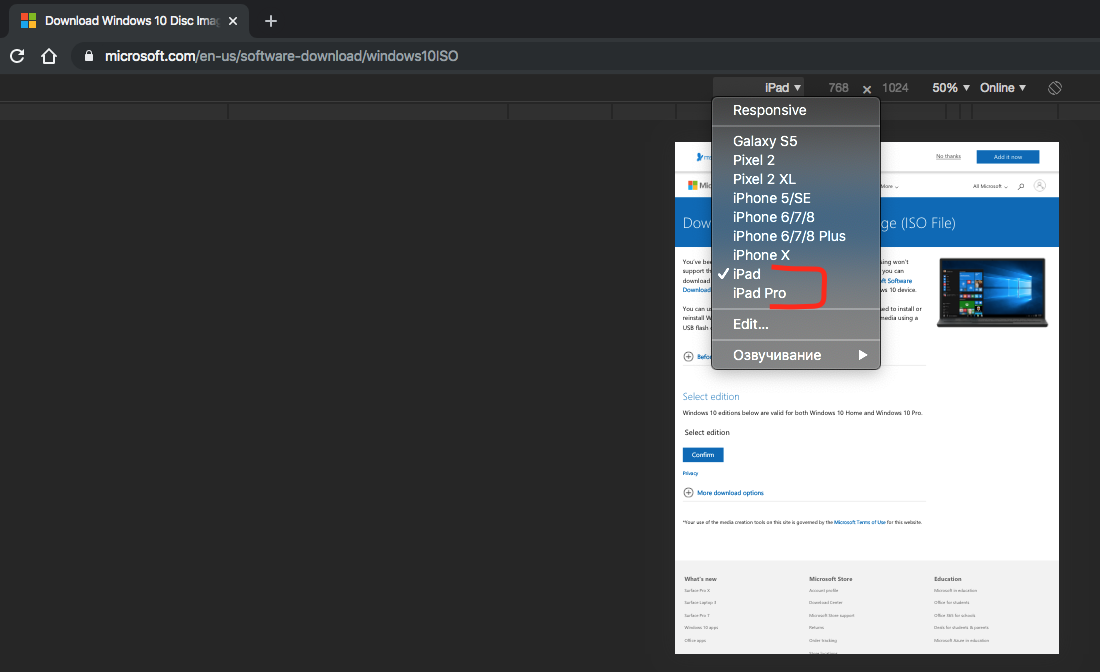1100x672 pixels.
Task: Open the Office for students footer link
Action: [951, 603]
